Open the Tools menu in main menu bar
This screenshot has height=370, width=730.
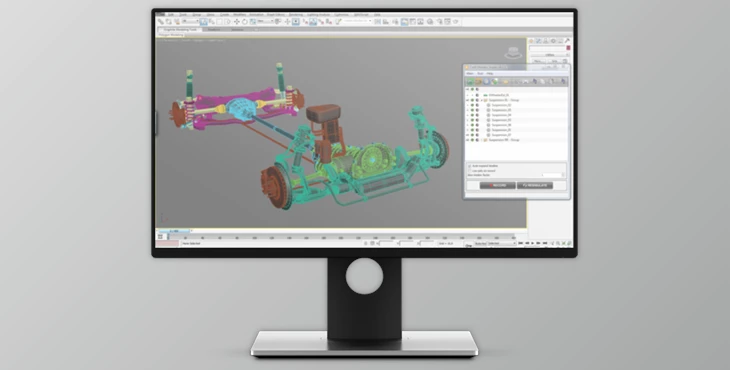click(x=182, y=14)
